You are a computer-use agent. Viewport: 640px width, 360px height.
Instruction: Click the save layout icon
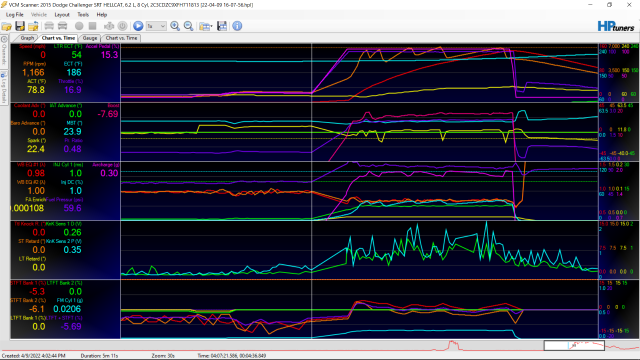pos(222,26)
